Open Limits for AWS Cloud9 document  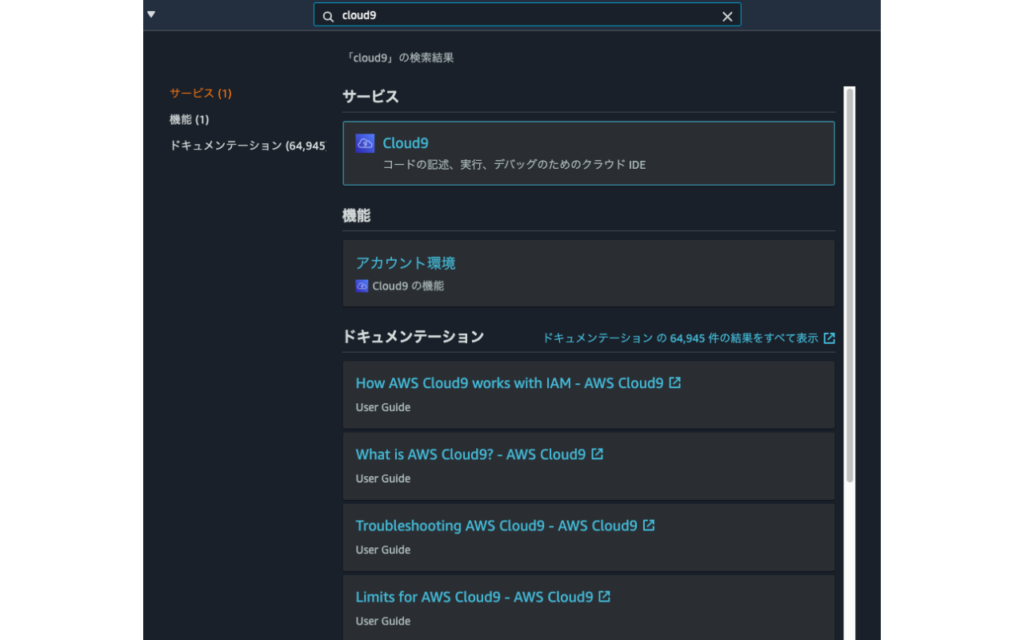[x=474, y=597]
